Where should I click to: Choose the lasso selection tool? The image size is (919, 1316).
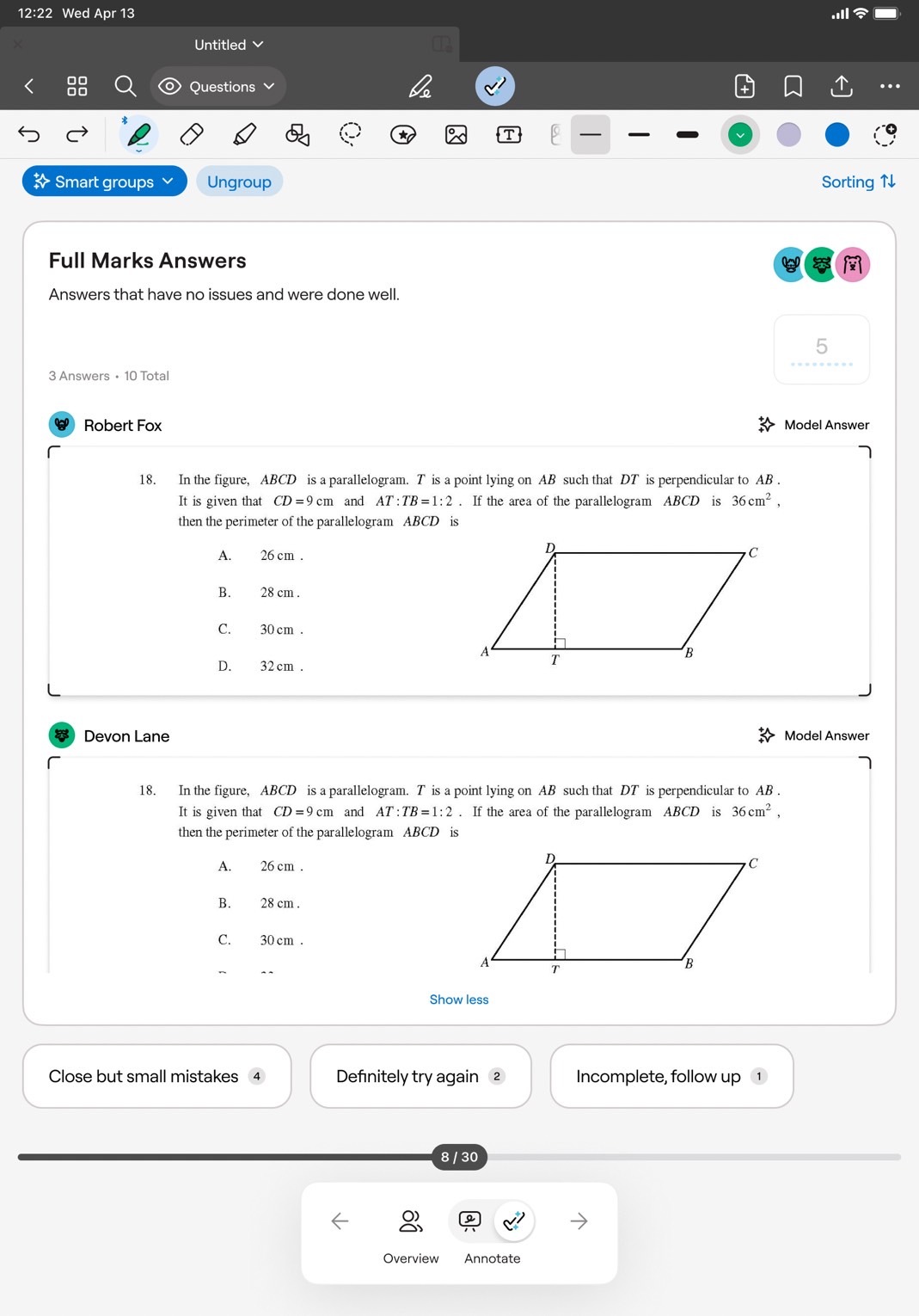[x=350, y=135]
